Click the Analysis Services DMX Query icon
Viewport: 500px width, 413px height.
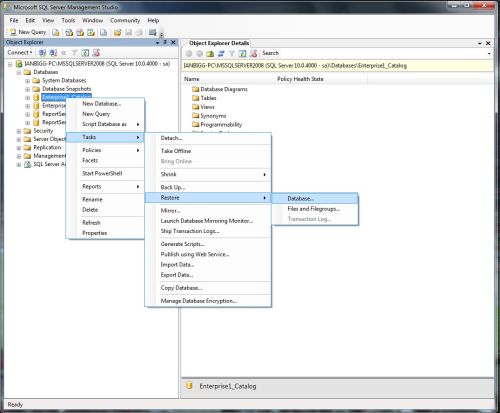tap(80, 32)
